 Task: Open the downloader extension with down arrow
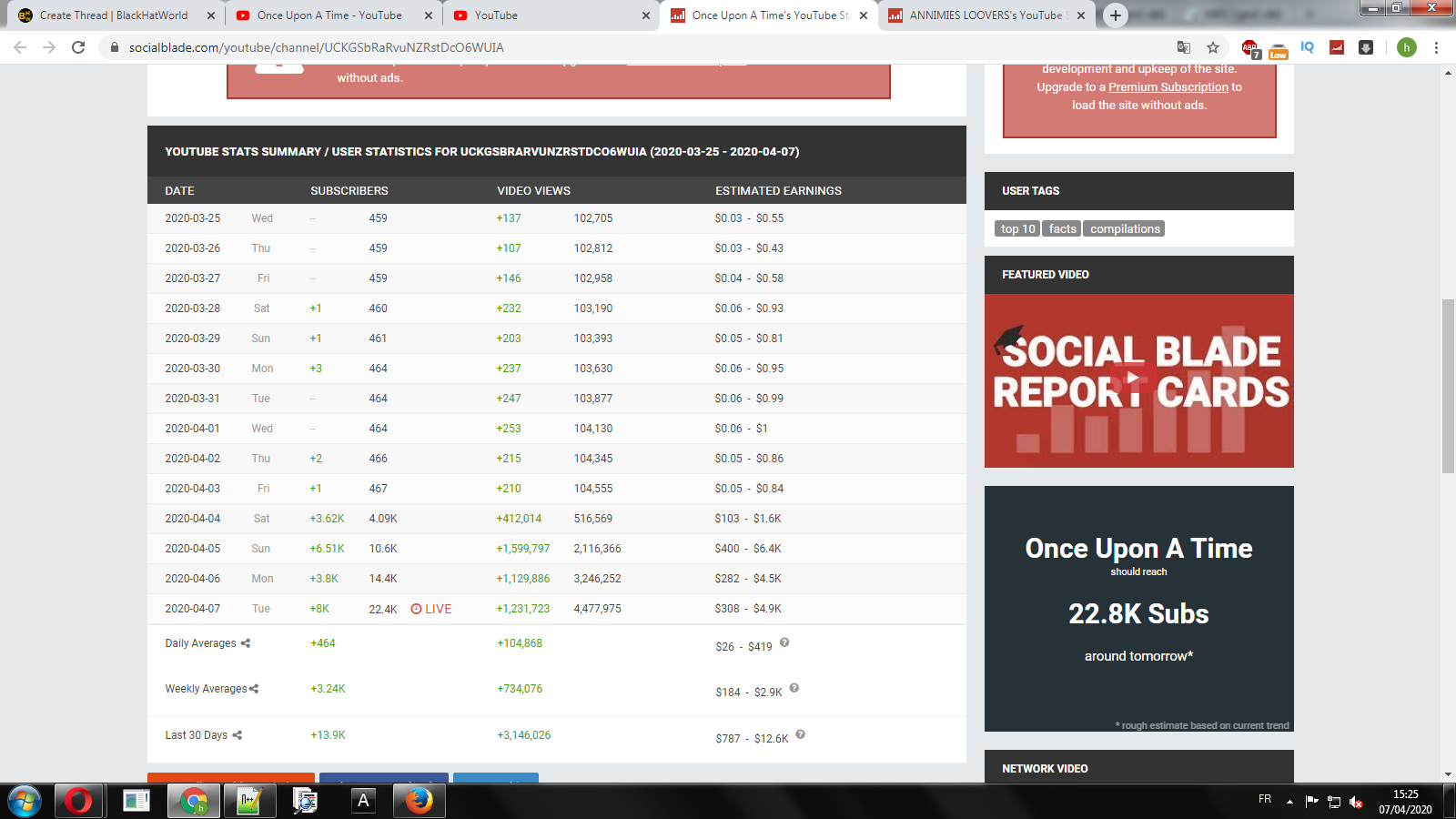[x=1366, y=47]
